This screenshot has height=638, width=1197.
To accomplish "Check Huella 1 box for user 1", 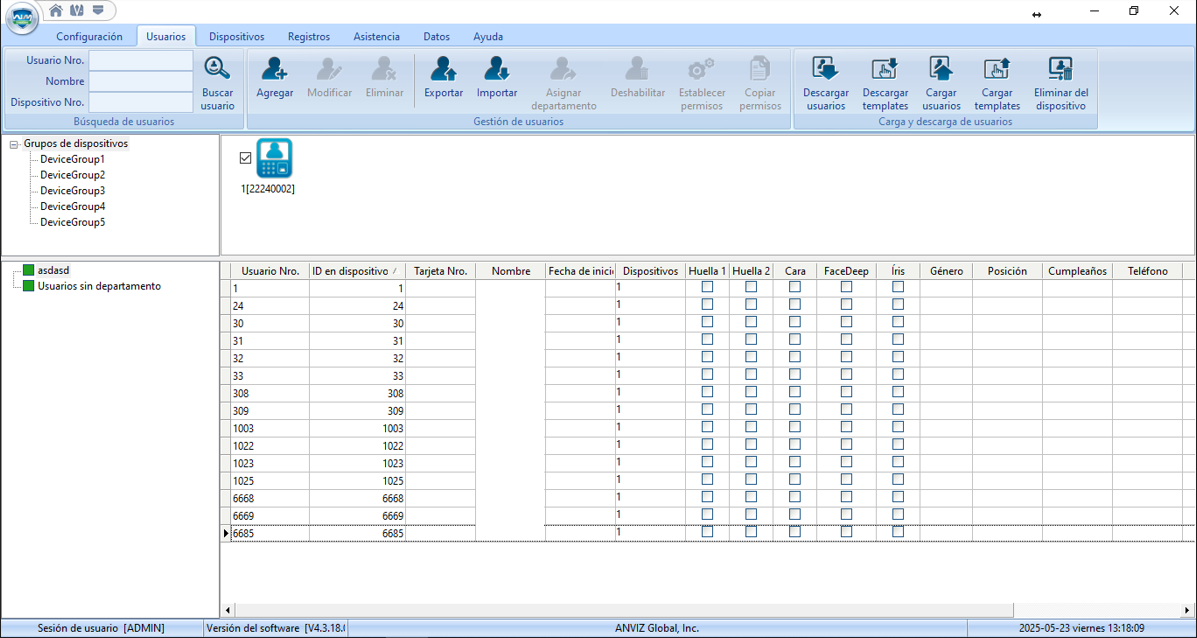I will (708, 287).
